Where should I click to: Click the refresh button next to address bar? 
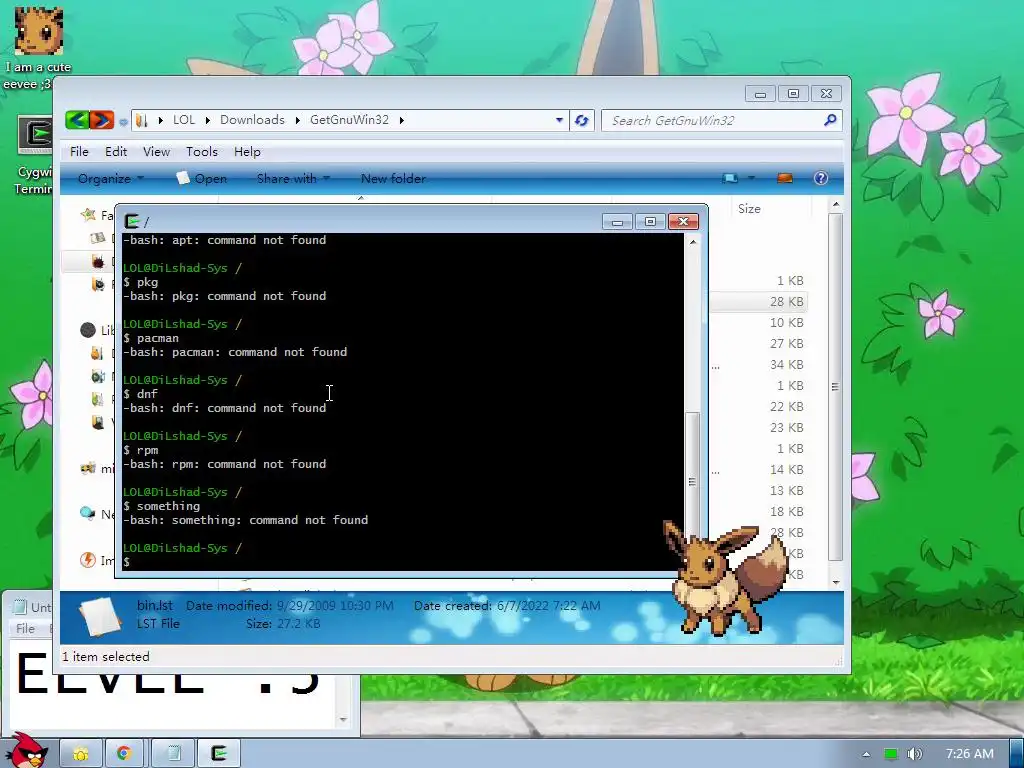[581, 120]
